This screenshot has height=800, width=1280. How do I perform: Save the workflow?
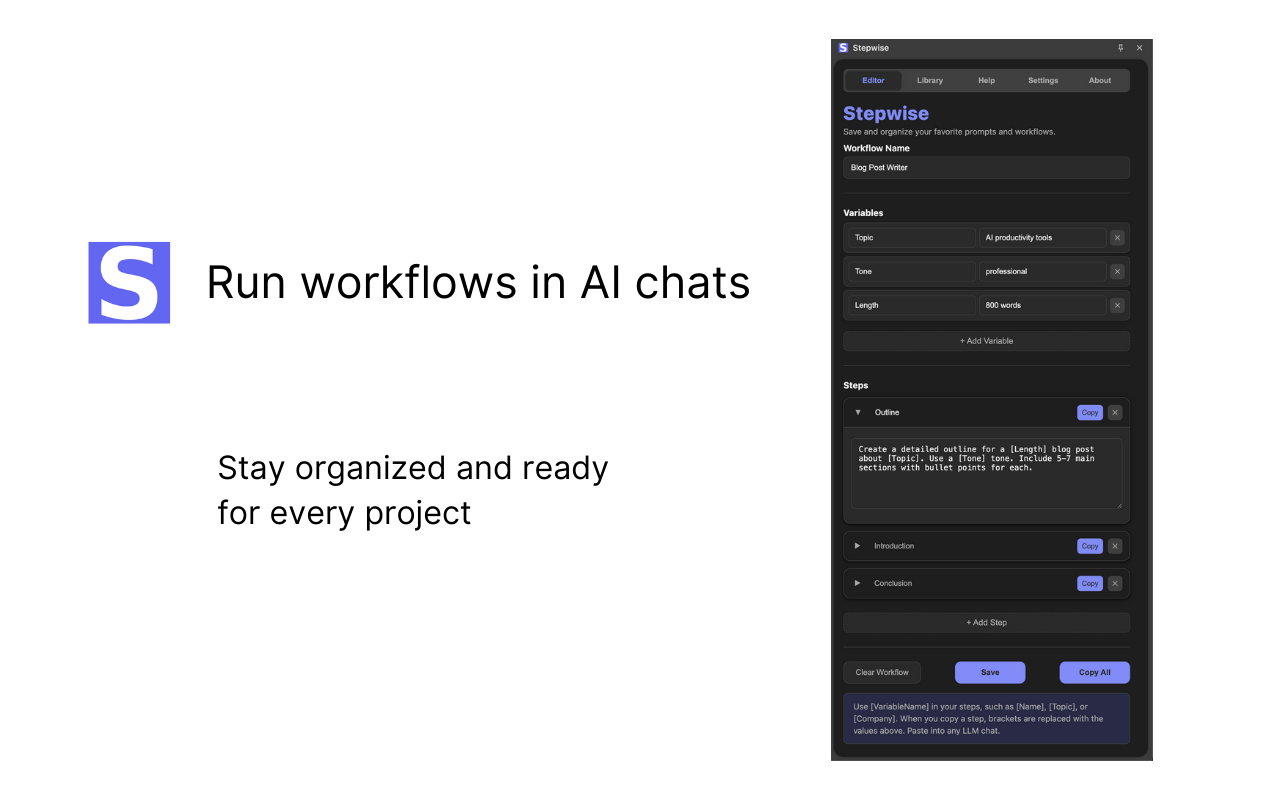click(x=990, y=672)
